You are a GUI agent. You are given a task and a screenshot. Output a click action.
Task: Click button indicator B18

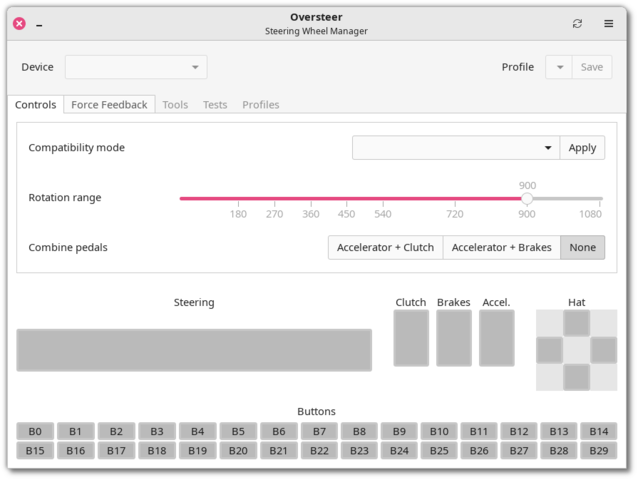[157, 451]
